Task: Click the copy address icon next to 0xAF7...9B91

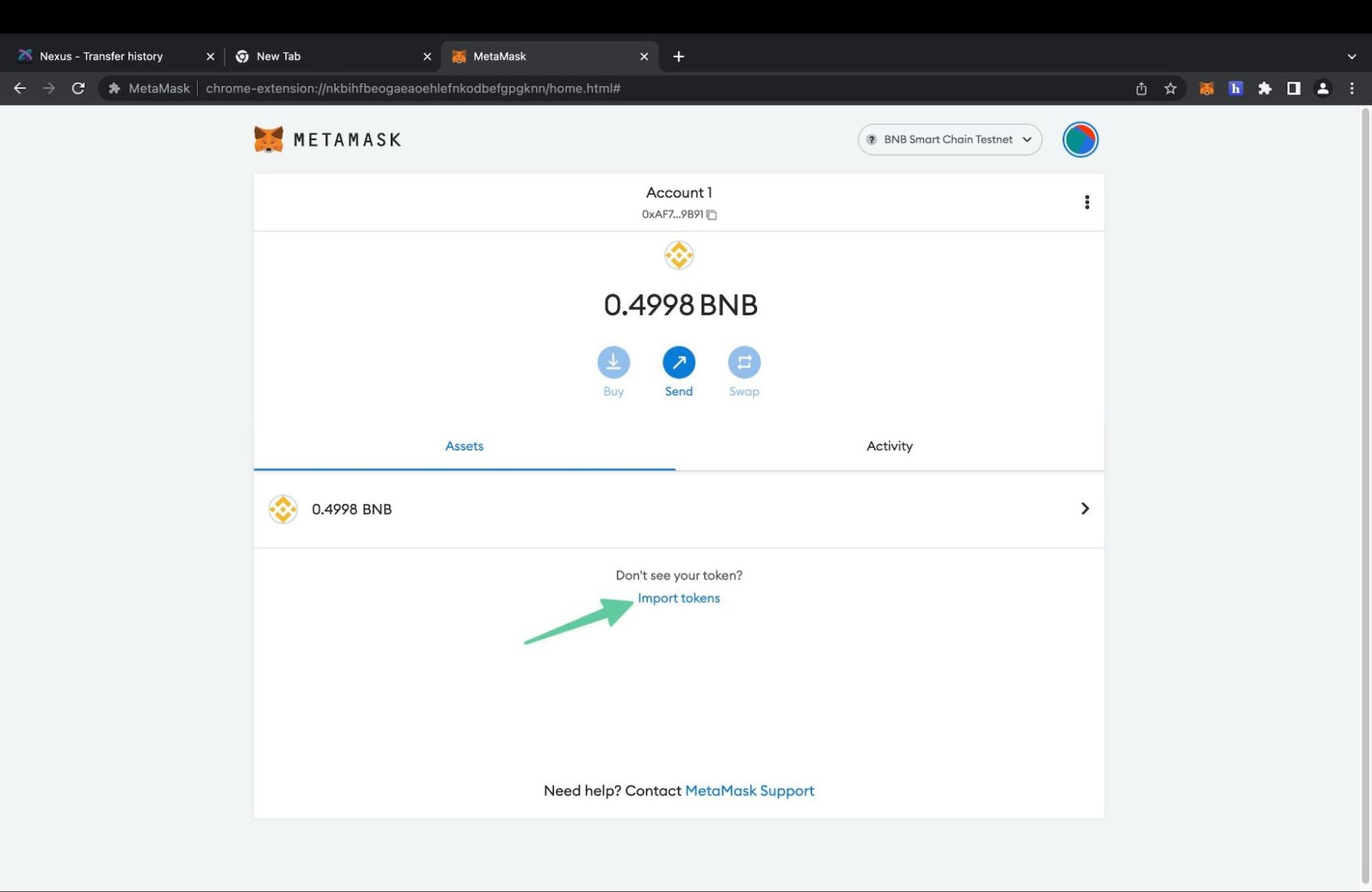Action: pyautogui.click(x=713, y=214)
